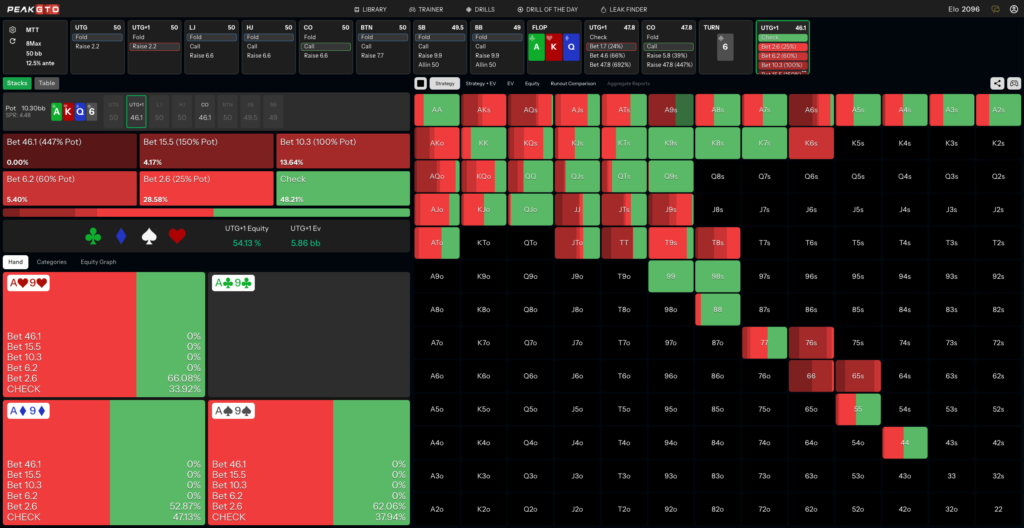The image size is (1024, 528).
Task: Select the Strategy tab
Action: coord(445,84)
